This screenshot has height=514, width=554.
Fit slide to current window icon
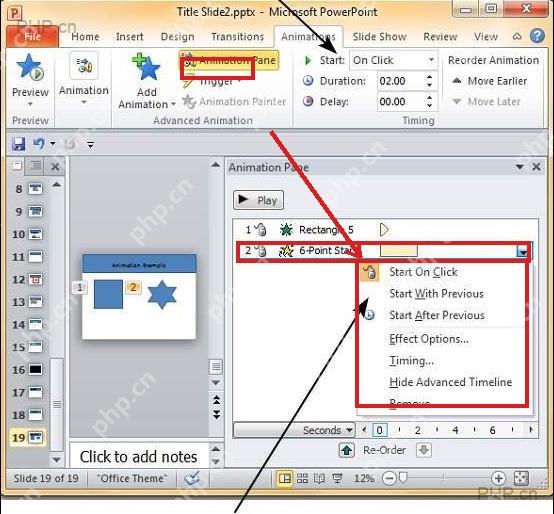coord(521,479)
